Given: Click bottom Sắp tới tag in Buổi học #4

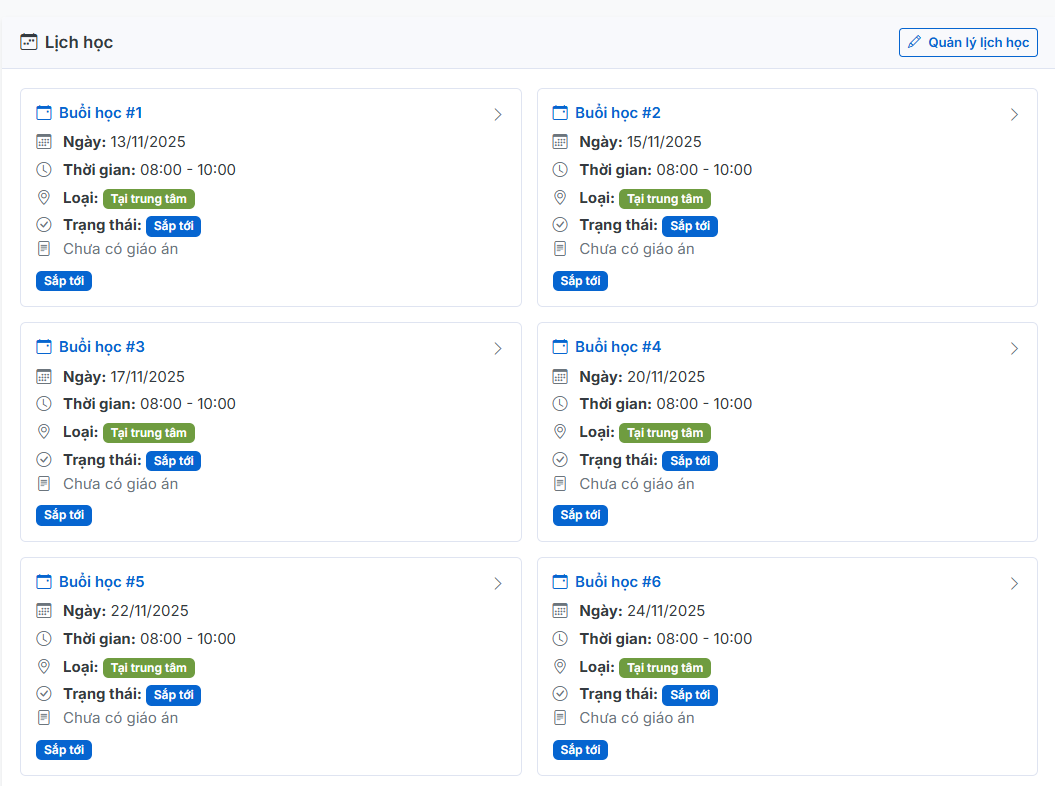Looking at the screenshot, I should (580, 515).
